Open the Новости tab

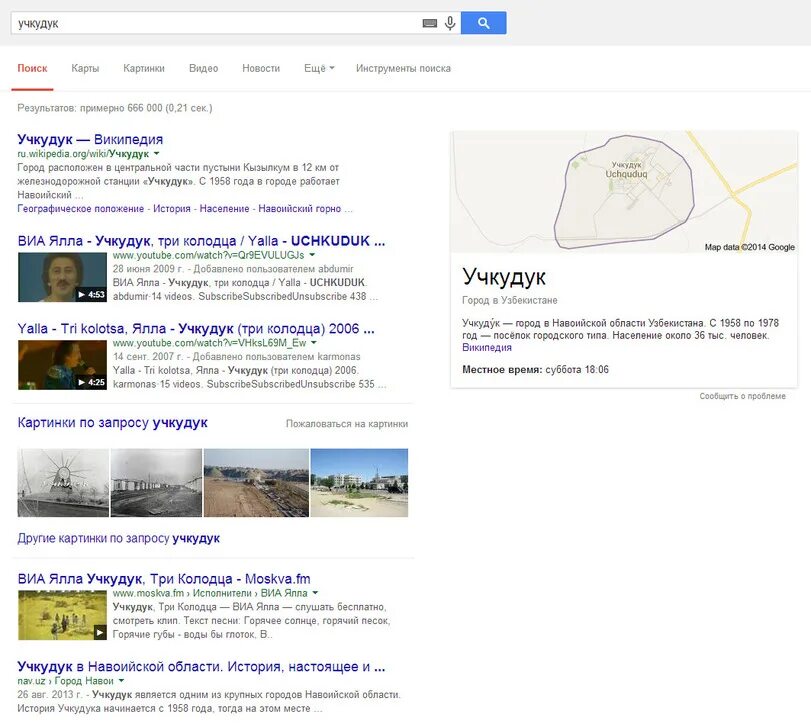point(261,68)
